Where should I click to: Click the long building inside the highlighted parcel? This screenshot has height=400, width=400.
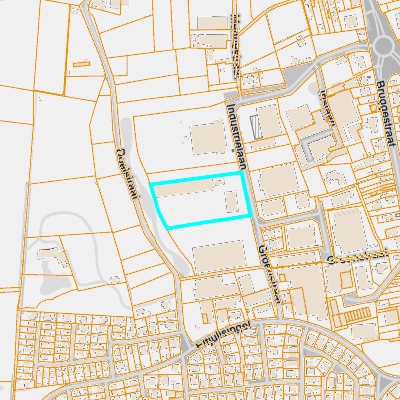click(x=186, y=188)
